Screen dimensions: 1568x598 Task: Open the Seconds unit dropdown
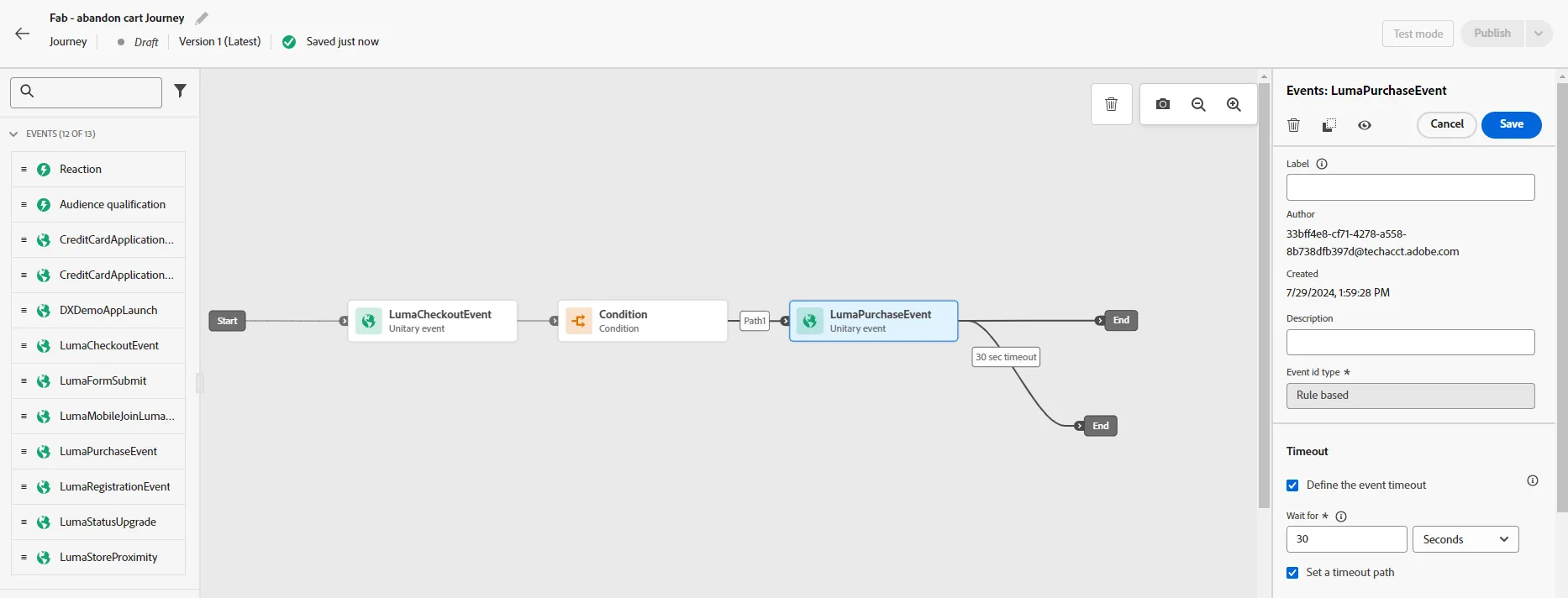(1465, 539)
